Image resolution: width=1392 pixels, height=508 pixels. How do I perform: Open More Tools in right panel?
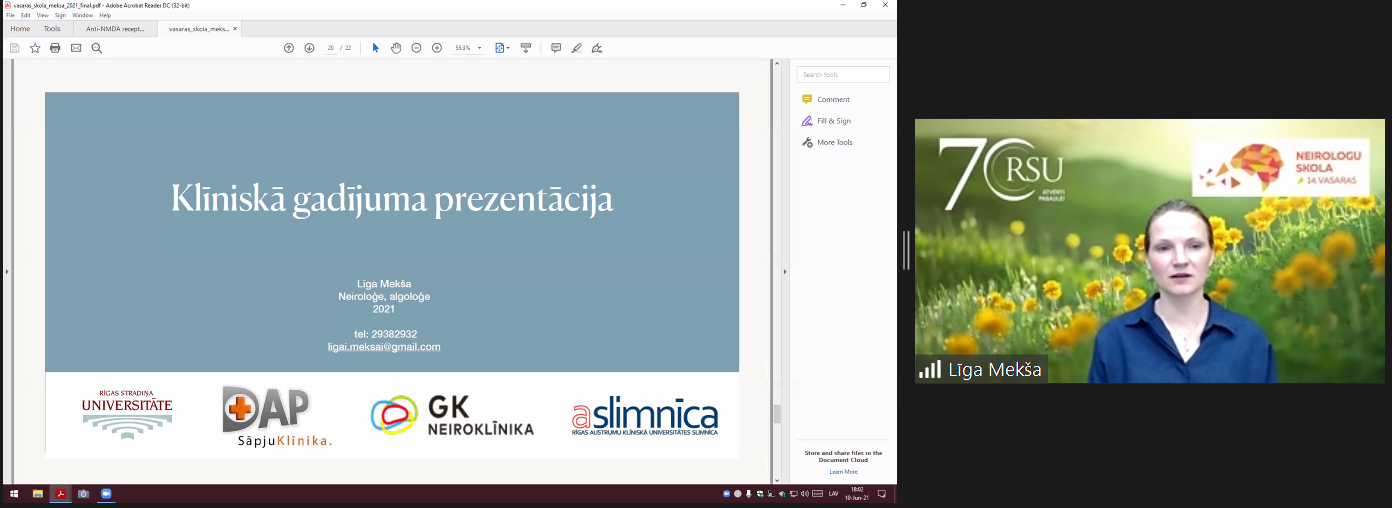click(827, 142)
